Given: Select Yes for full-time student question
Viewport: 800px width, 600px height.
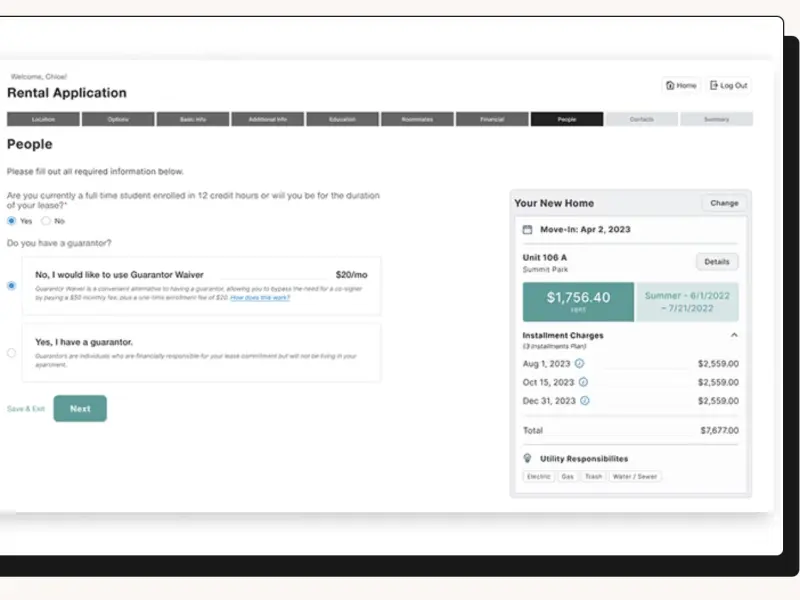Looking at the screenshot, I should tap(12, 221).
